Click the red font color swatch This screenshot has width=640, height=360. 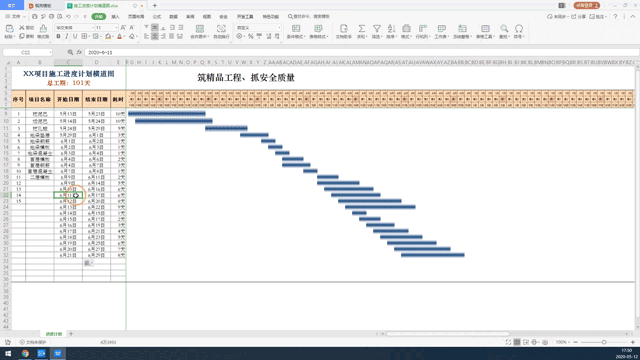(x=120, y=36)
